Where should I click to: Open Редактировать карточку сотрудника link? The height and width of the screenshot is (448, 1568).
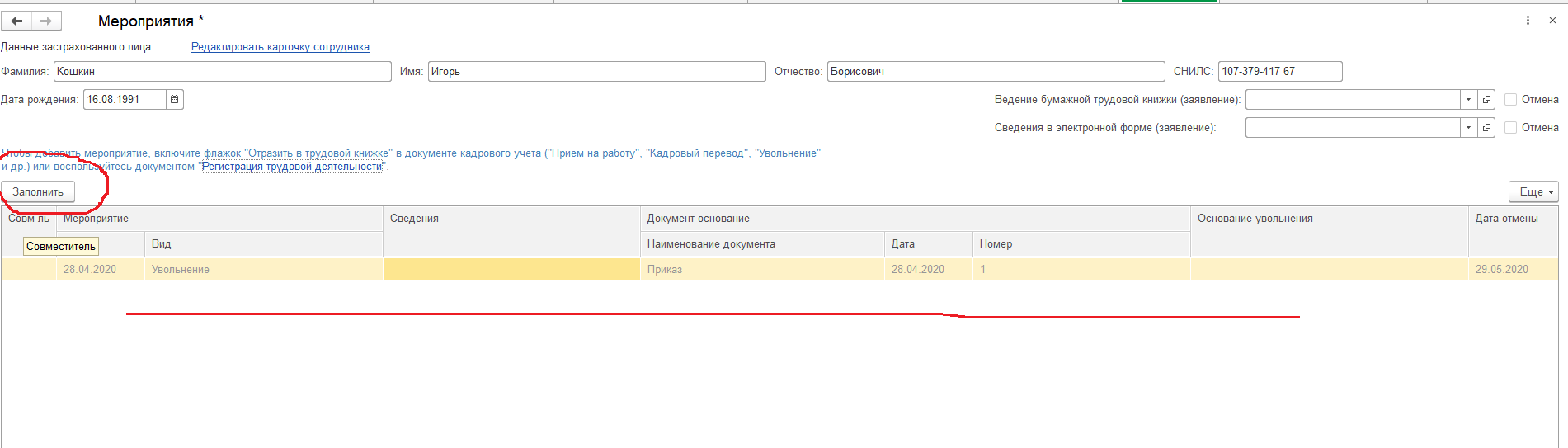280,47
